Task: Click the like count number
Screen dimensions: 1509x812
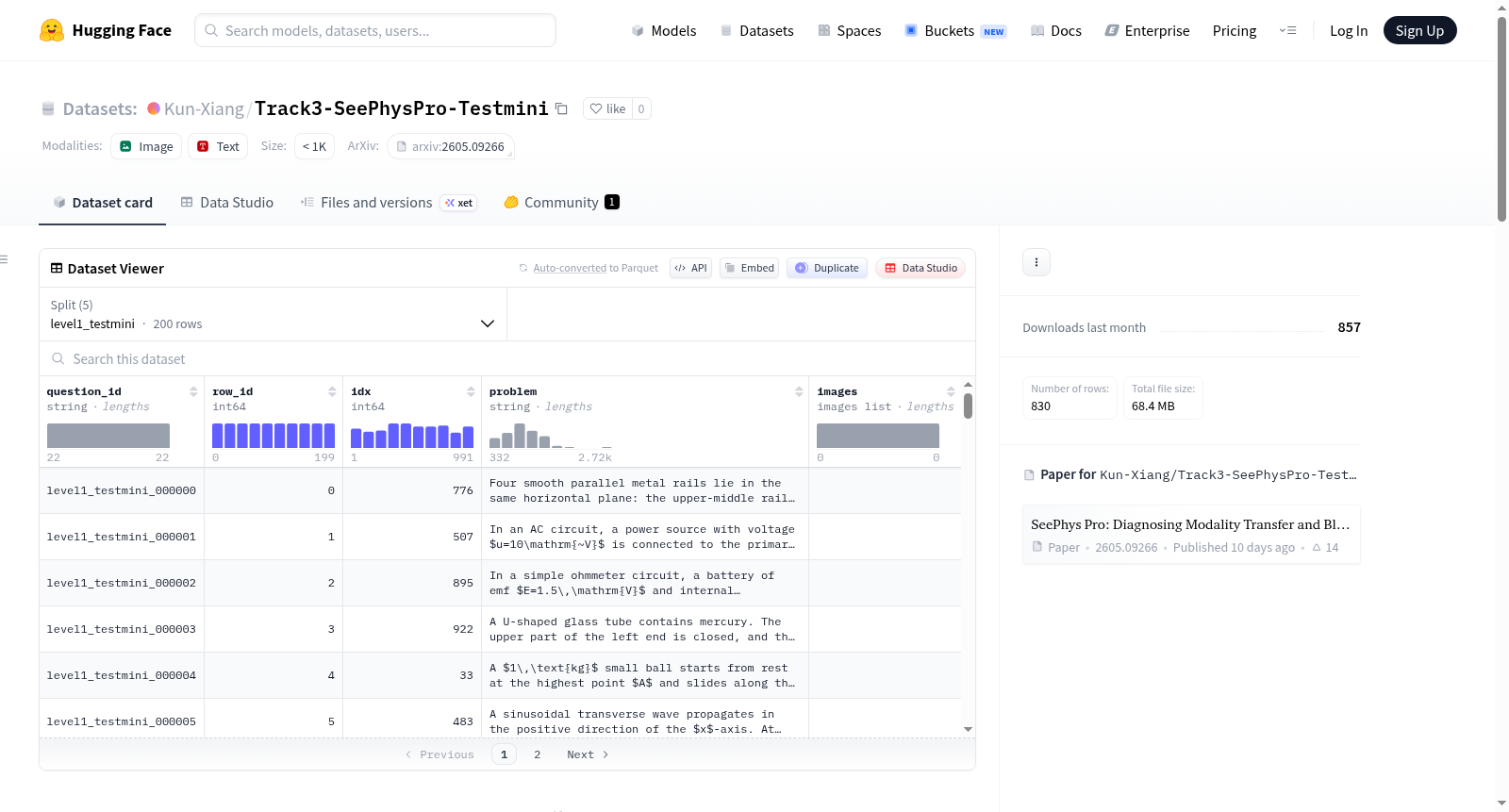Action: [641, 108]
